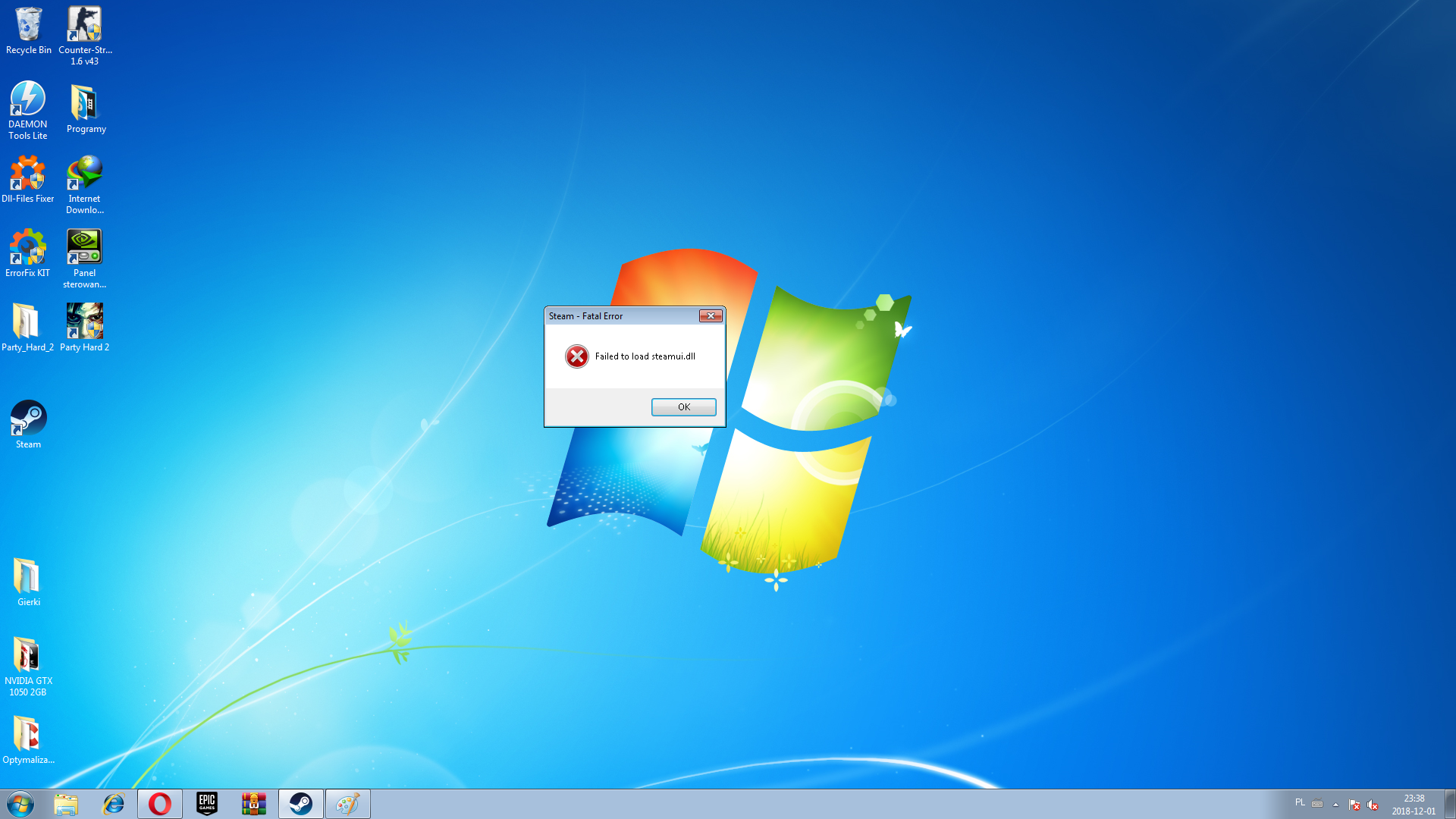This screenshot has width=1456, height=819.
Task: Open Epic Games launcher from taskbar
Action: (206, 804)
